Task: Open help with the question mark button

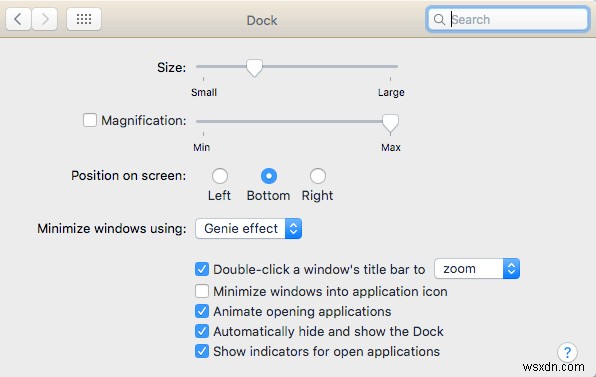Action: (567, 352)
